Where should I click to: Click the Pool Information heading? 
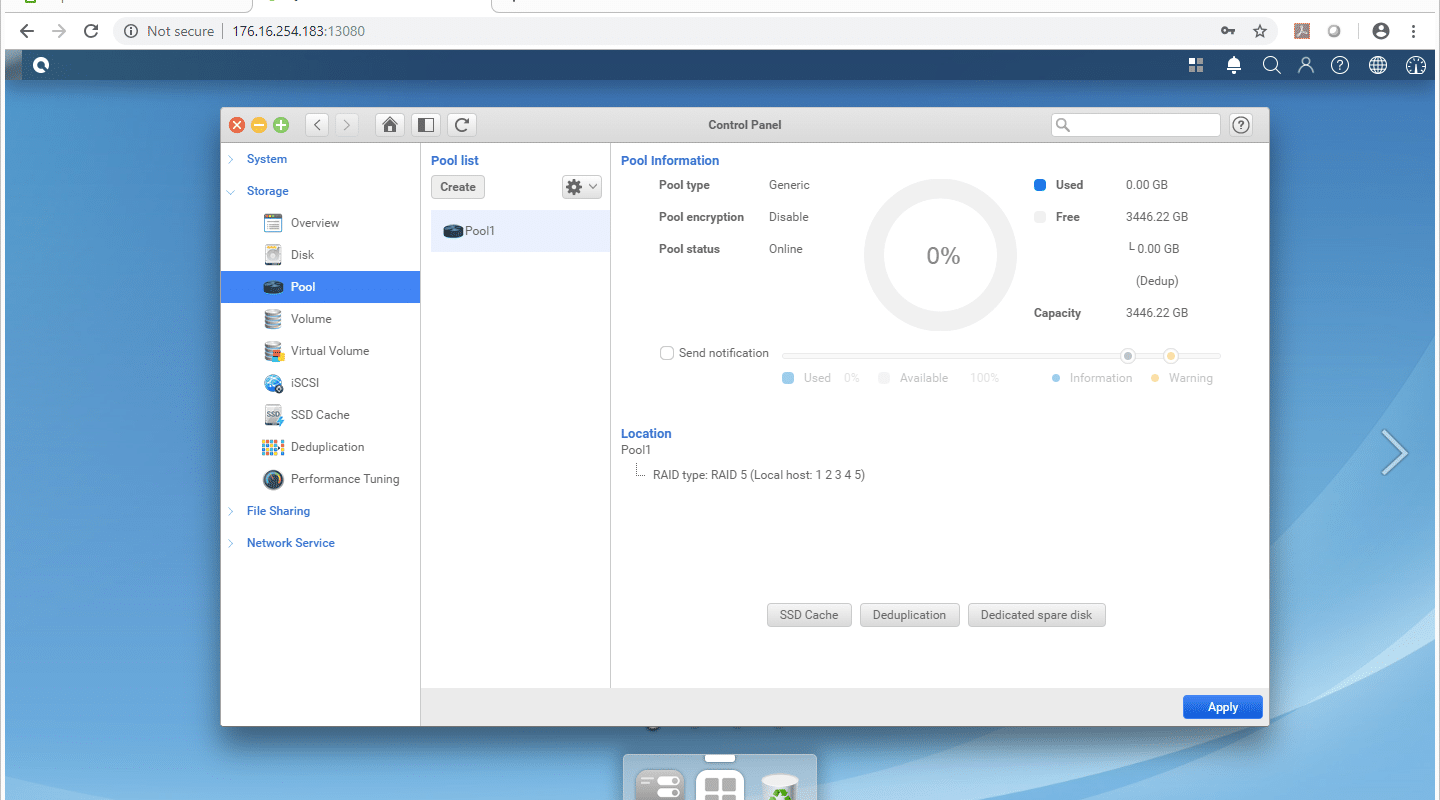[x=670, y=160]
